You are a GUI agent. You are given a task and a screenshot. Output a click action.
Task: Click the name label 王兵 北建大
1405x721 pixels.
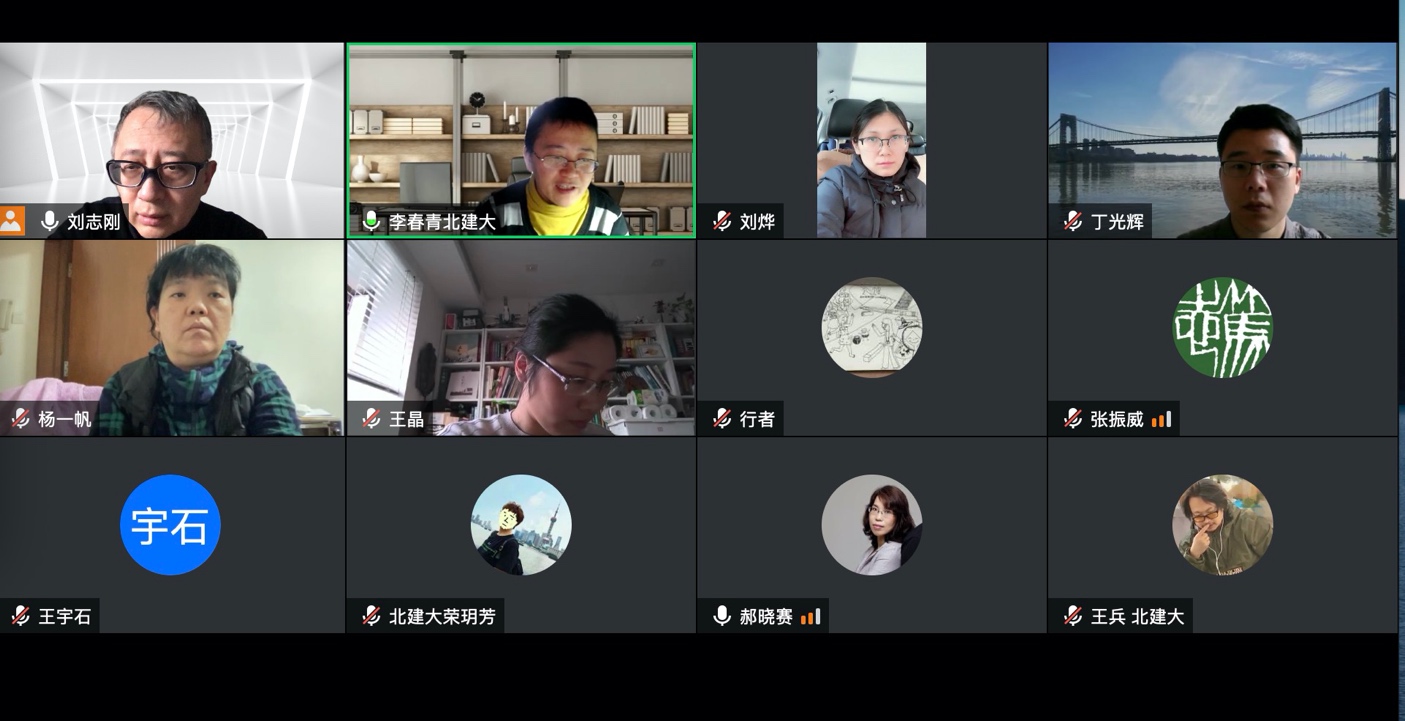click(x=1138, y=616)
